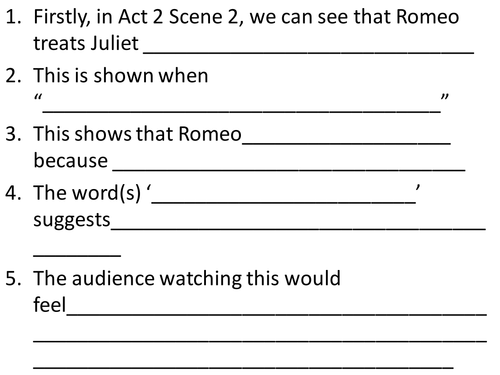
Task: Click the short blank line below 'suggests'
Action: pos(77,256)
